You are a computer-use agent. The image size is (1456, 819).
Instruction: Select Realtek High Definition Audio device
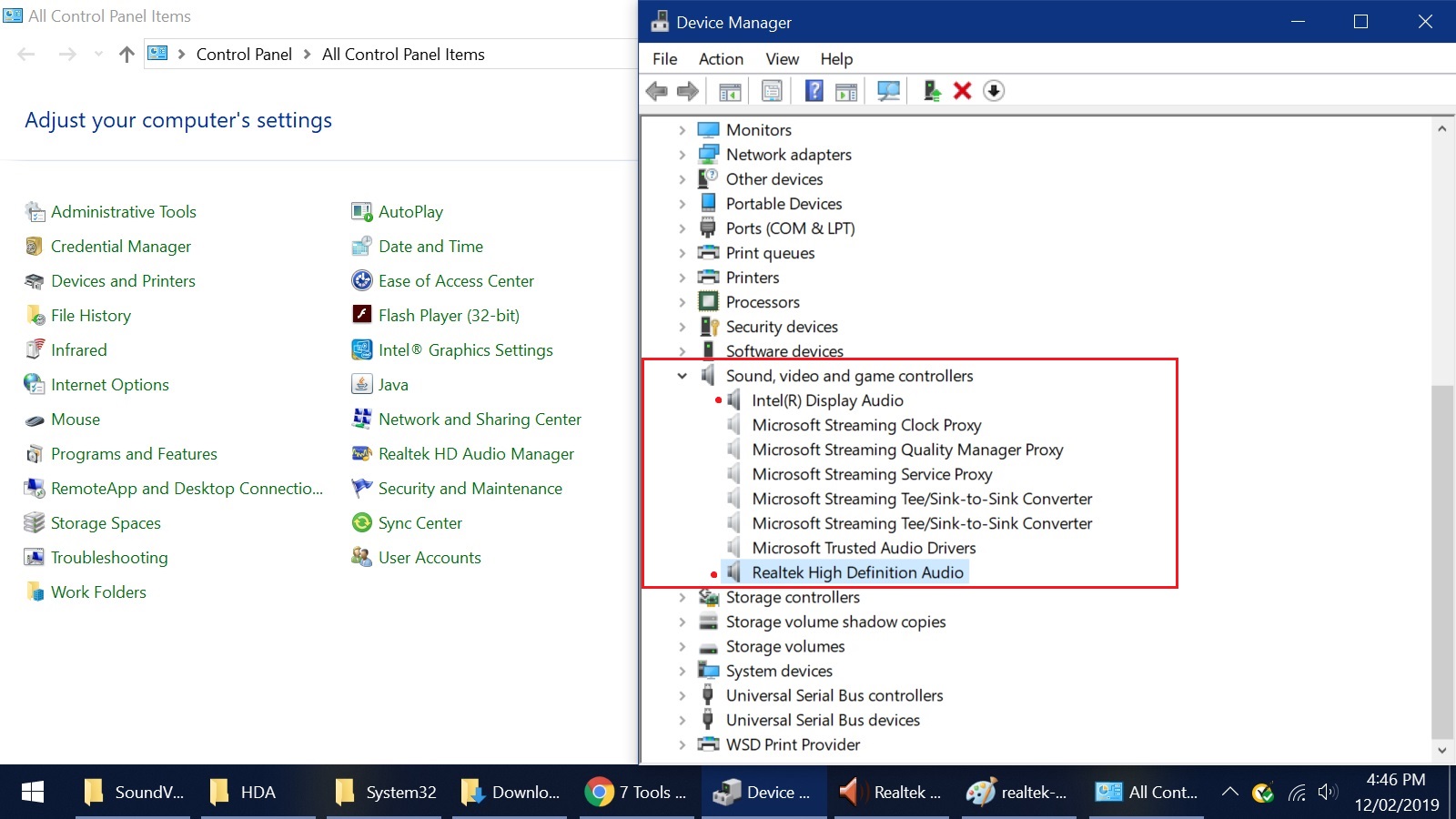[x=858, y=572]
